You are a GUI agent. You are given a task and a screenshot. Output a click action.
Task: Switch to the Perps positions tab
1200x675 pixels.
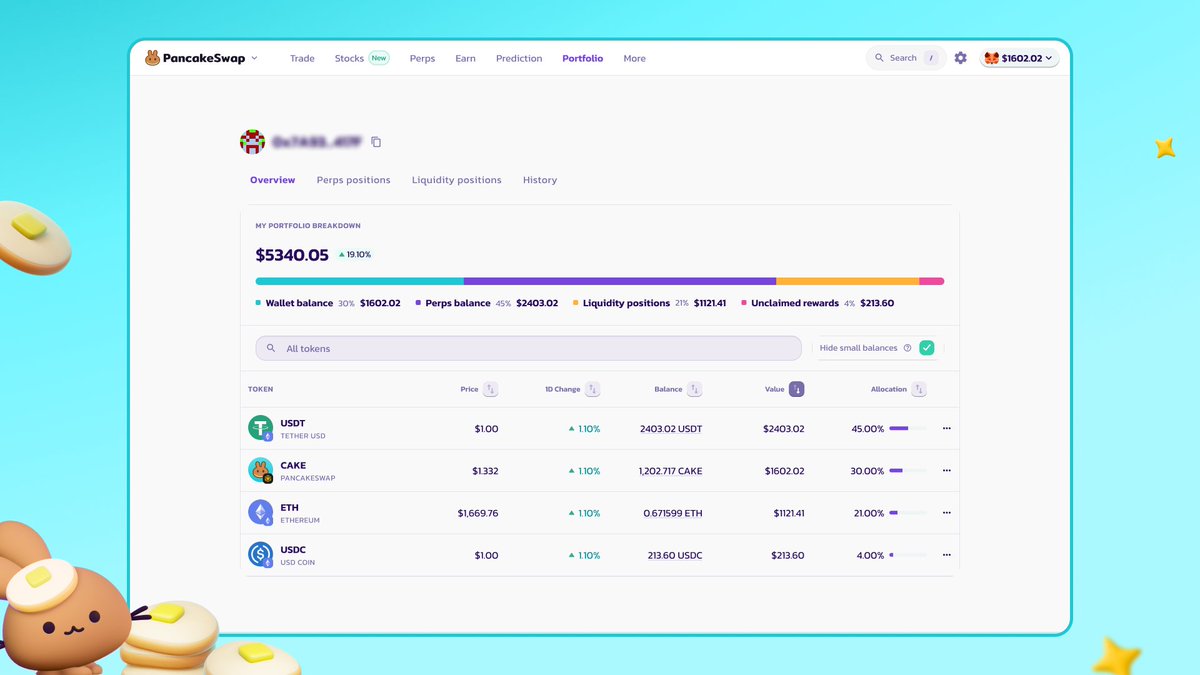(353, 180)
